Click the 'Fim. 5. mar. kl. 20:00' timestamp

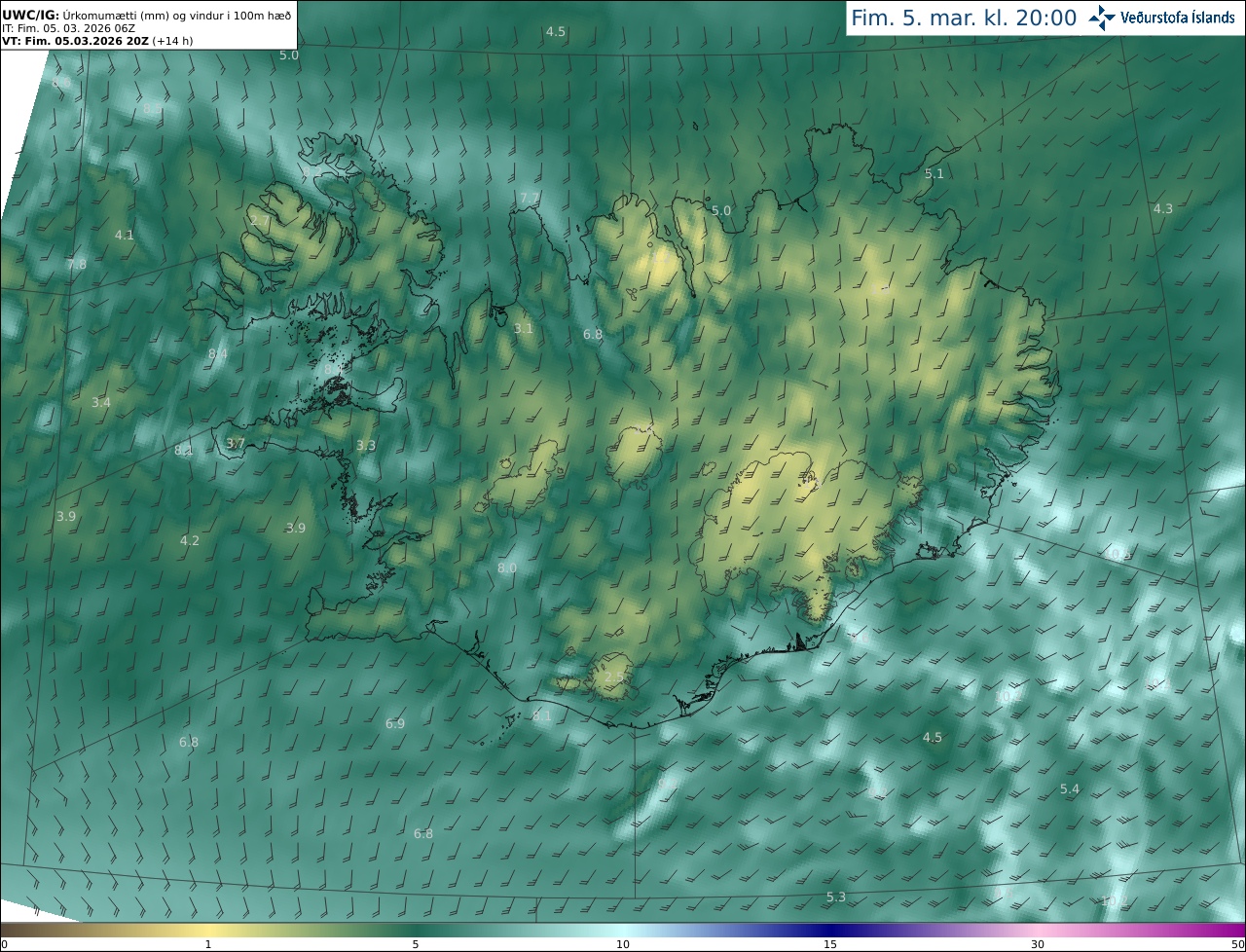(x=964, y=18)
